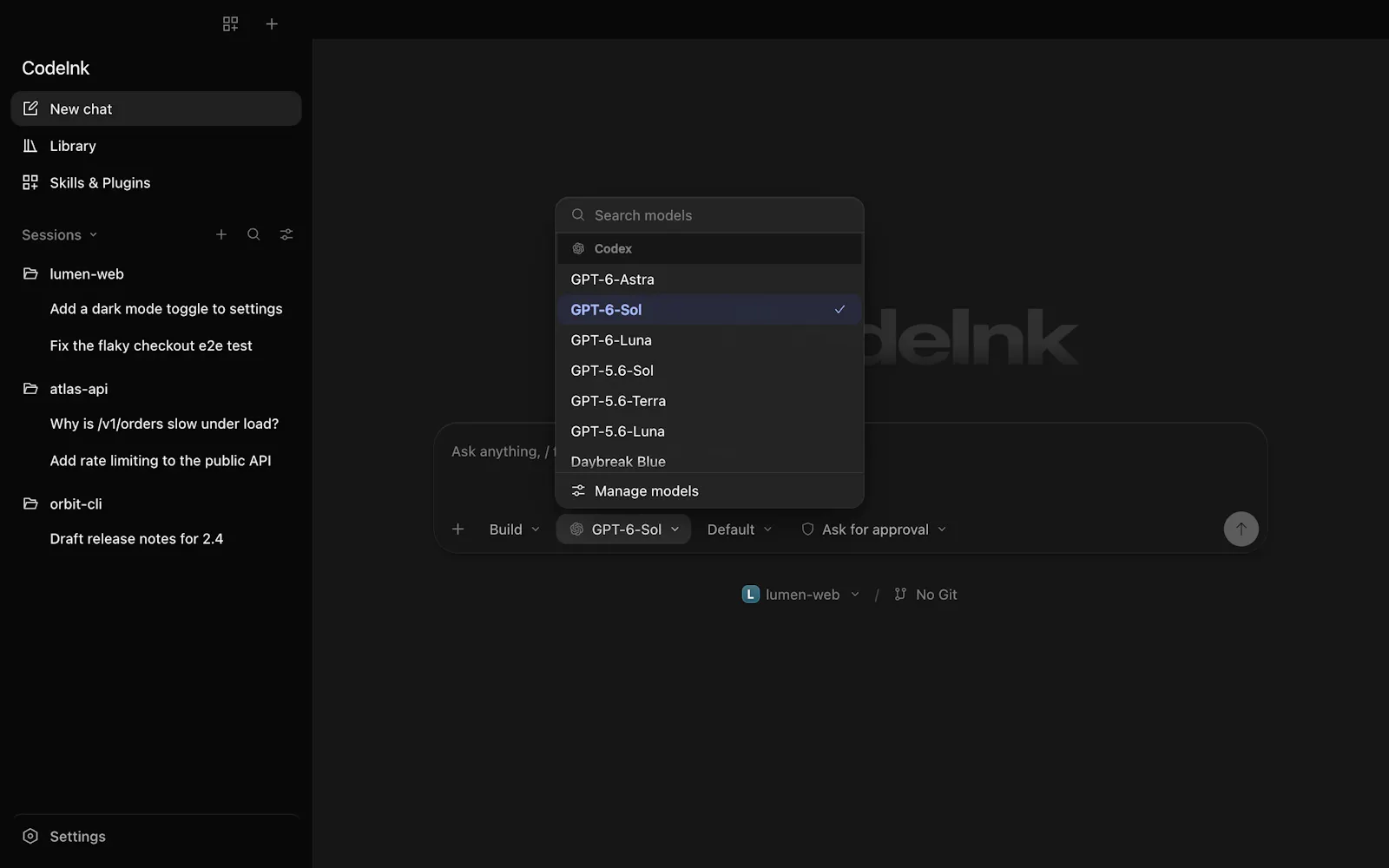Close the GPT-6-Sol model dropdown
Image resolution: width=1389 pixels, height=868 pixels.
pos(623,529)
